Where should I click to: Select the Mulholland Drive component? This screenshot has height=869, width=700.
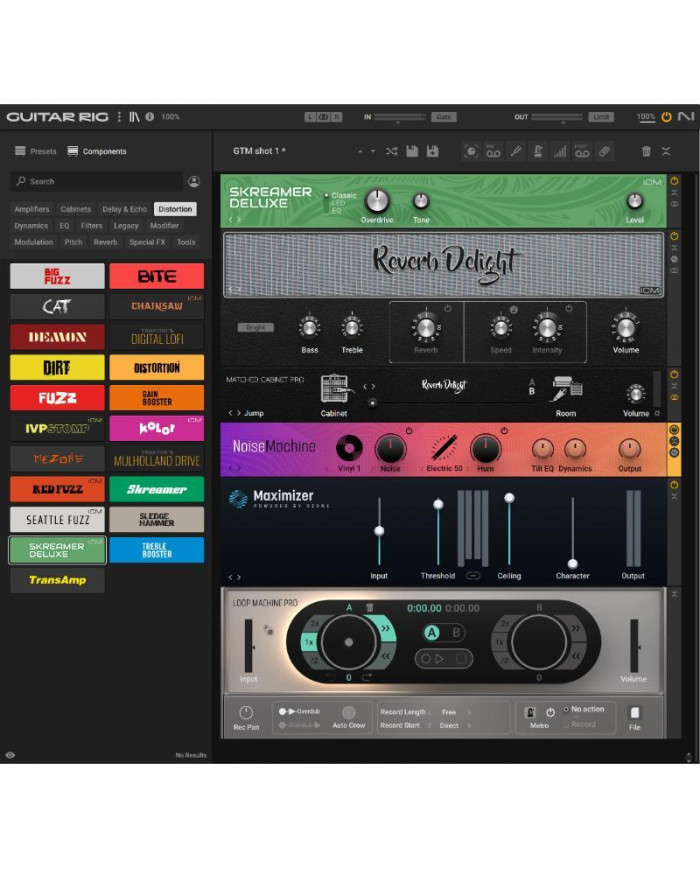click(157, 459)
